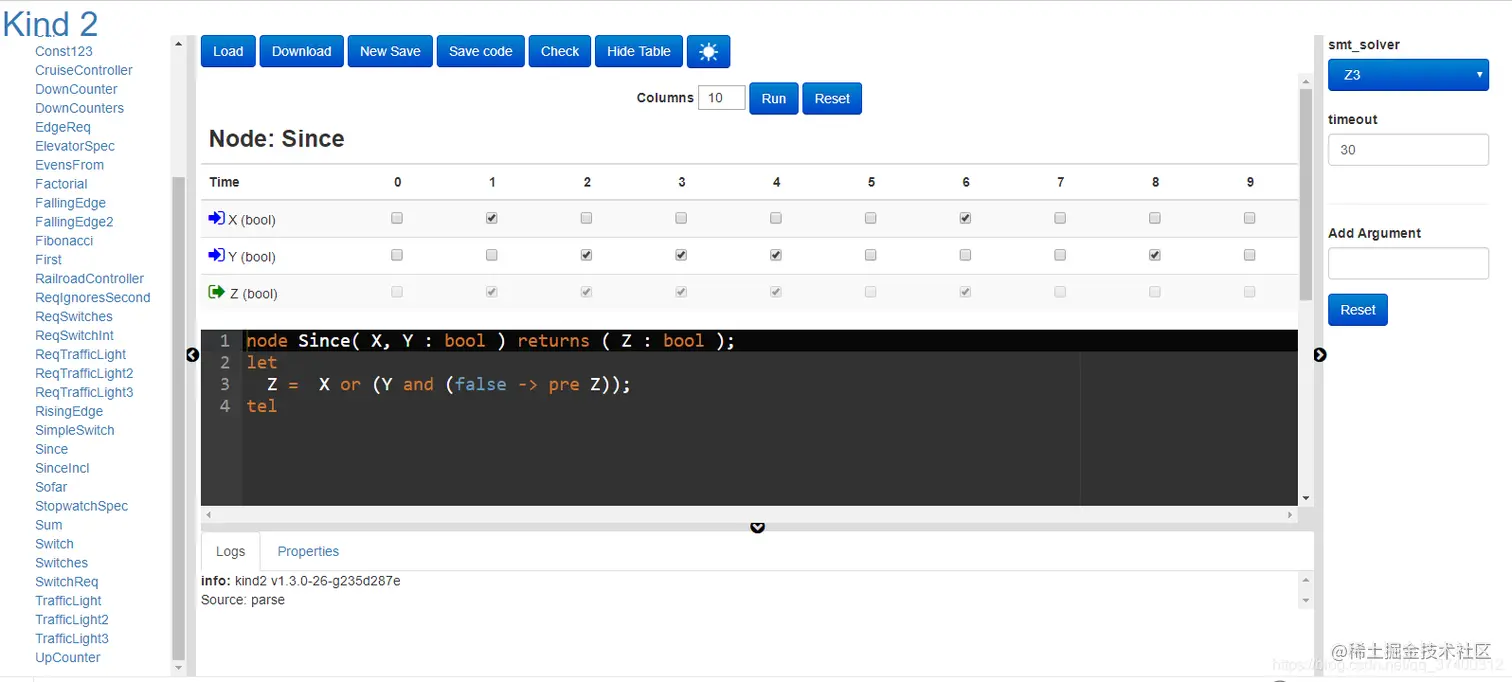Click the logs panel scroll-down arrow
The image size is (1512, 682).
pos(1305,600)
